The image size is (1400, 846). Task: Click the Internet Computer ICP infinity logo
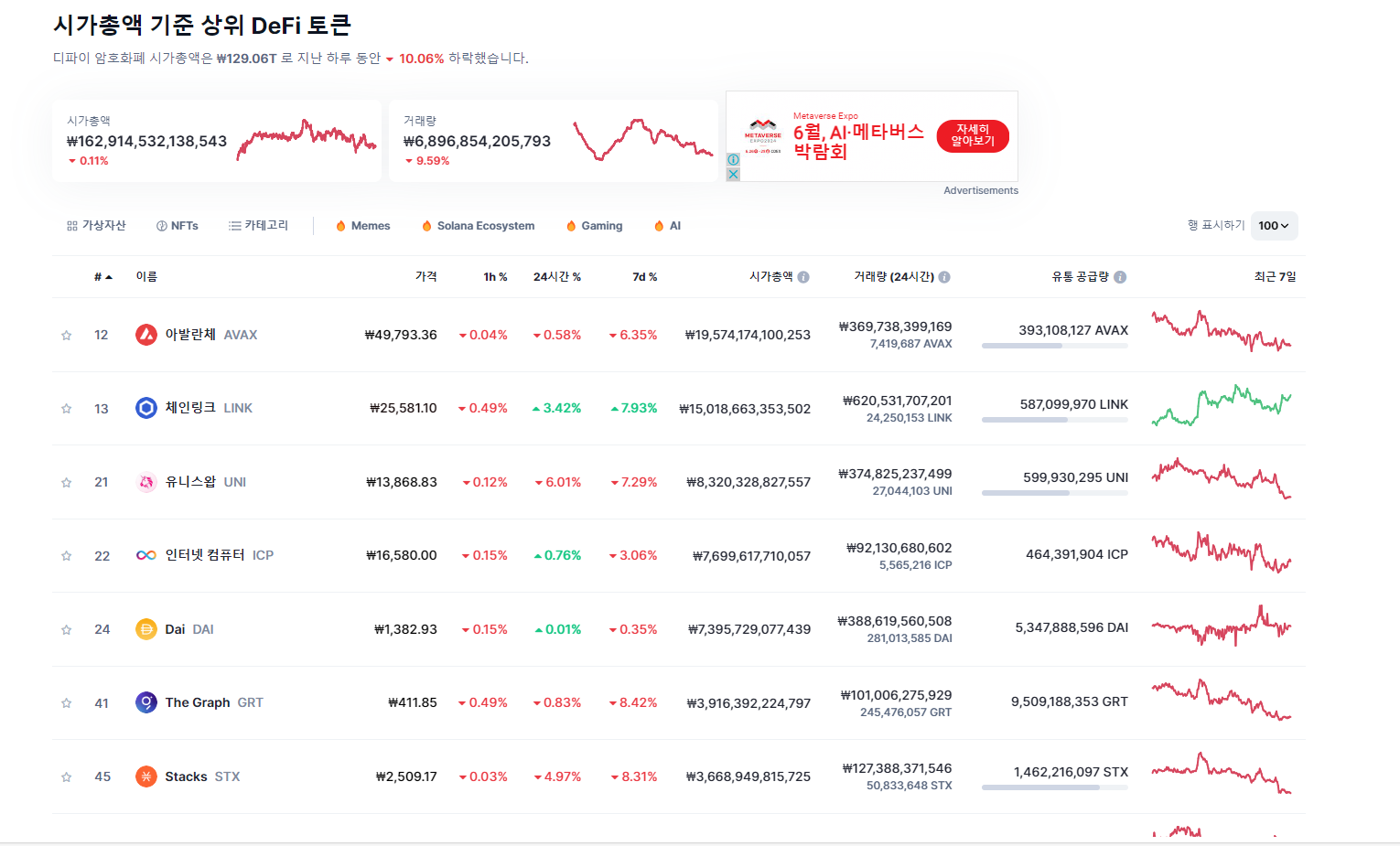146,555
